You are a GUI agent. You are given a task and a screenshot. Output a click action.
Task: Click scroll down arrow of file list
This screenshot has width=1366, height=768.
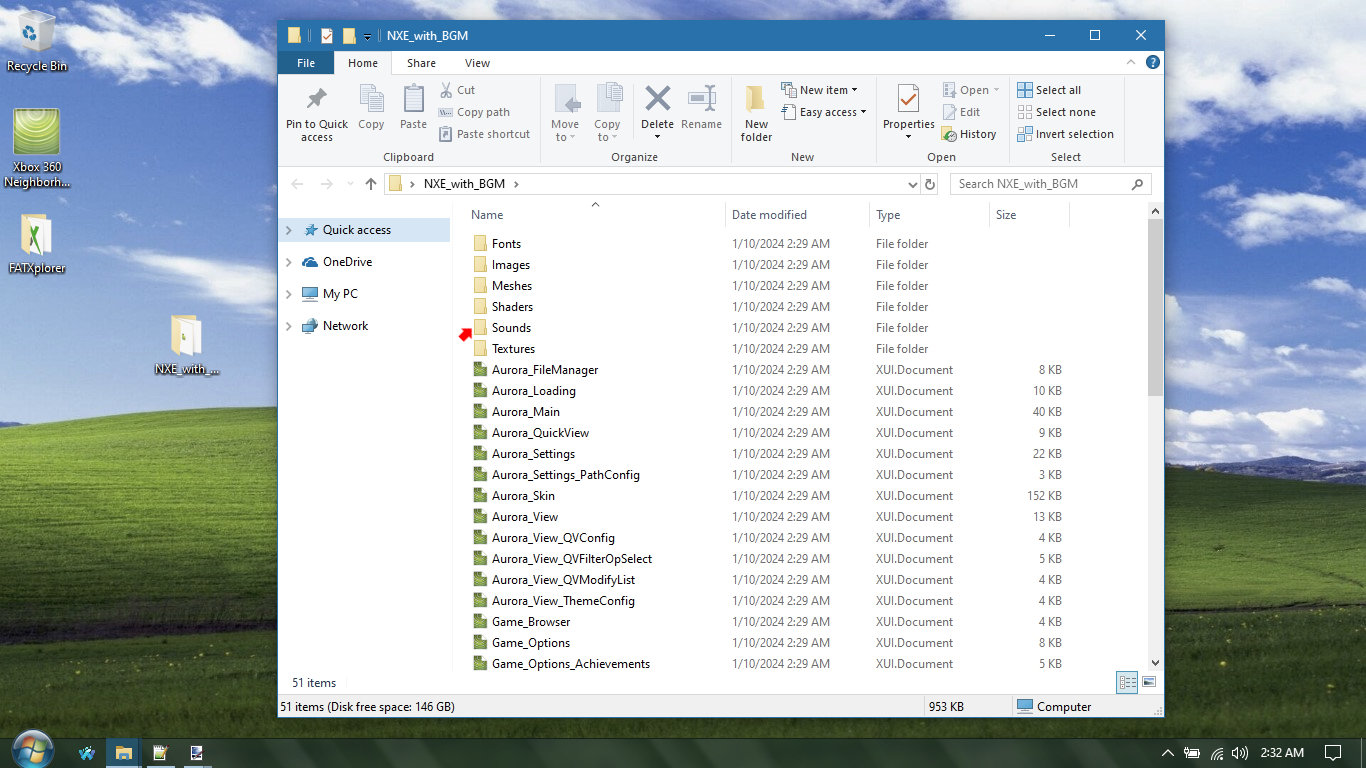tap(1155, 663)
